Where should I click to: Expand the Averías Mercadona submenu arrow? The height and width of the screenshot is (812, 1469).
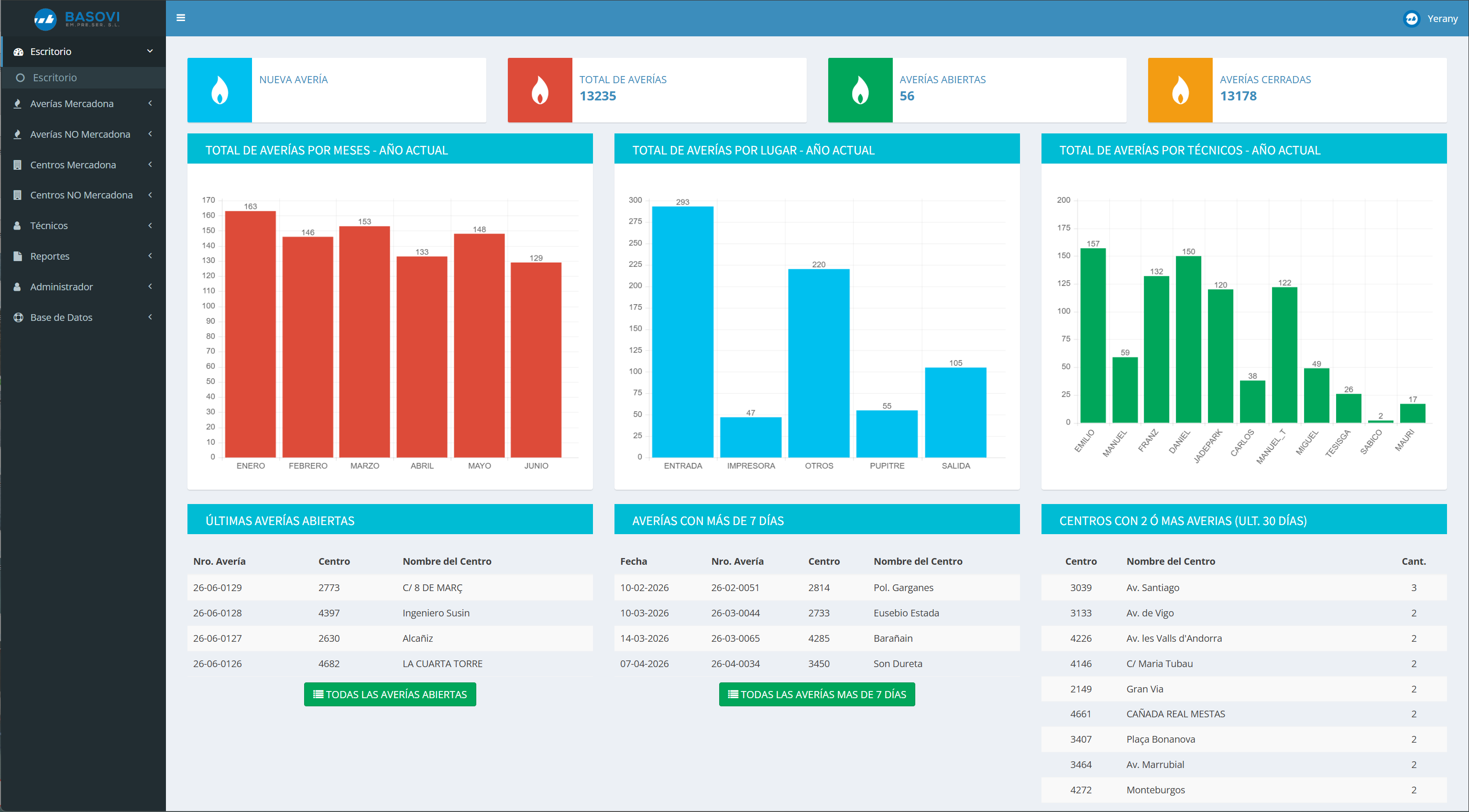click(150, 103)
